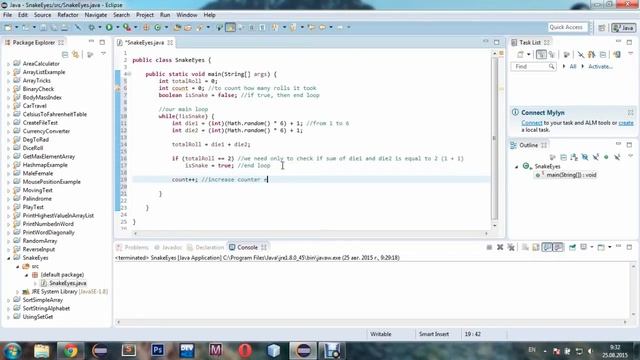Open the Refactor menu
The height and width of the screenshot is (360, 640).
(x=68, y=15)
